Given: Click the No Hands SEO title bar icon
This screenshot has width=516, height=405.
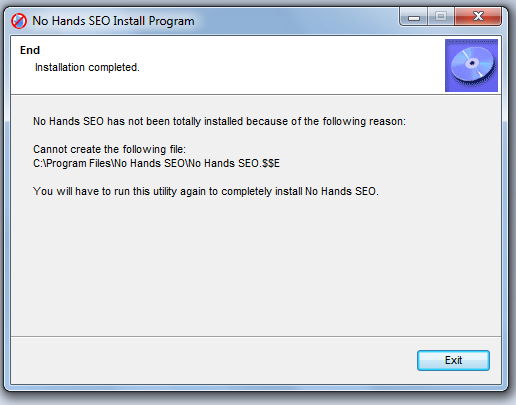Looking at the screenshot, I should tap(19, 21).
